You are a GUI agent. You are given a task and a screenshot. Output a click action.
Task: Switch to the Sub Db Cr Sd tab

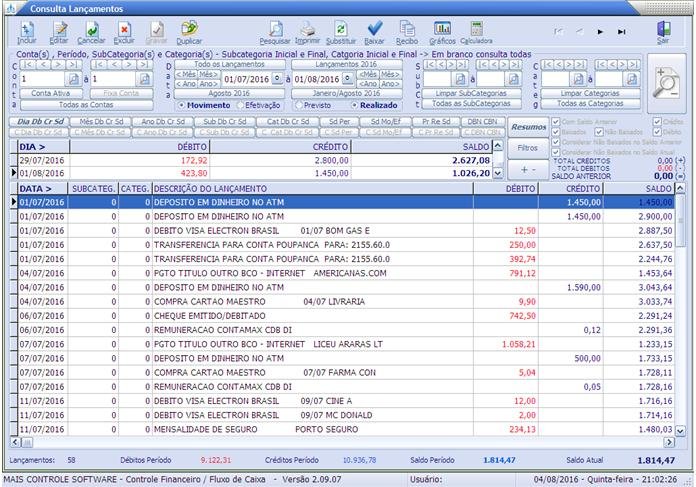click(225, 122)
